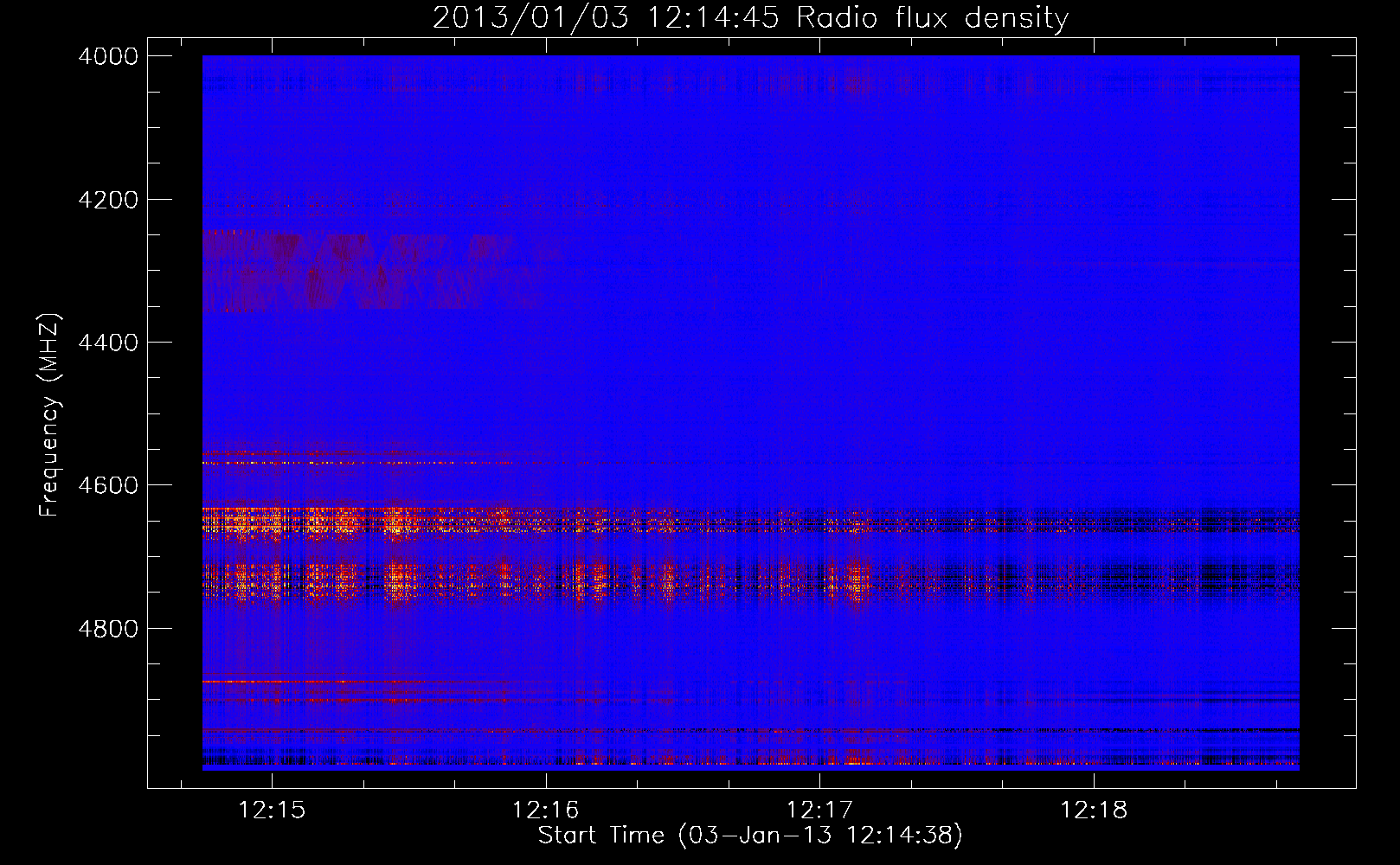Click the 4600 frequency tick label
The image size is (1400, 865).
tap(108, 485)
